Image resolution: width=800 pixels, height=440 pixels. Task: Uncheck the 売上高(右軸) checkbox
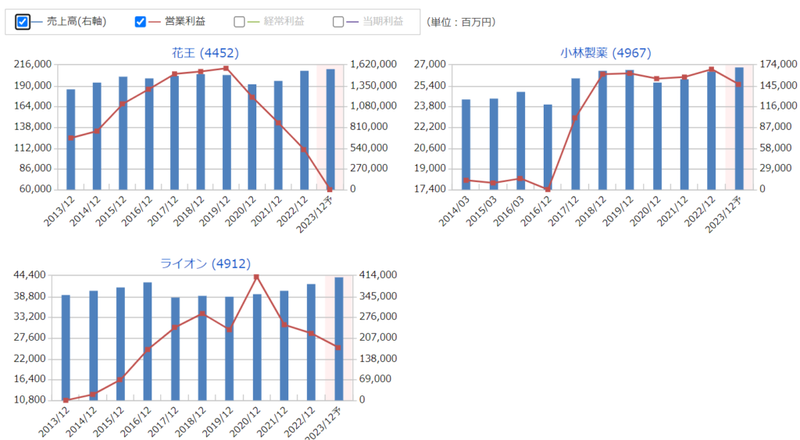22,22
